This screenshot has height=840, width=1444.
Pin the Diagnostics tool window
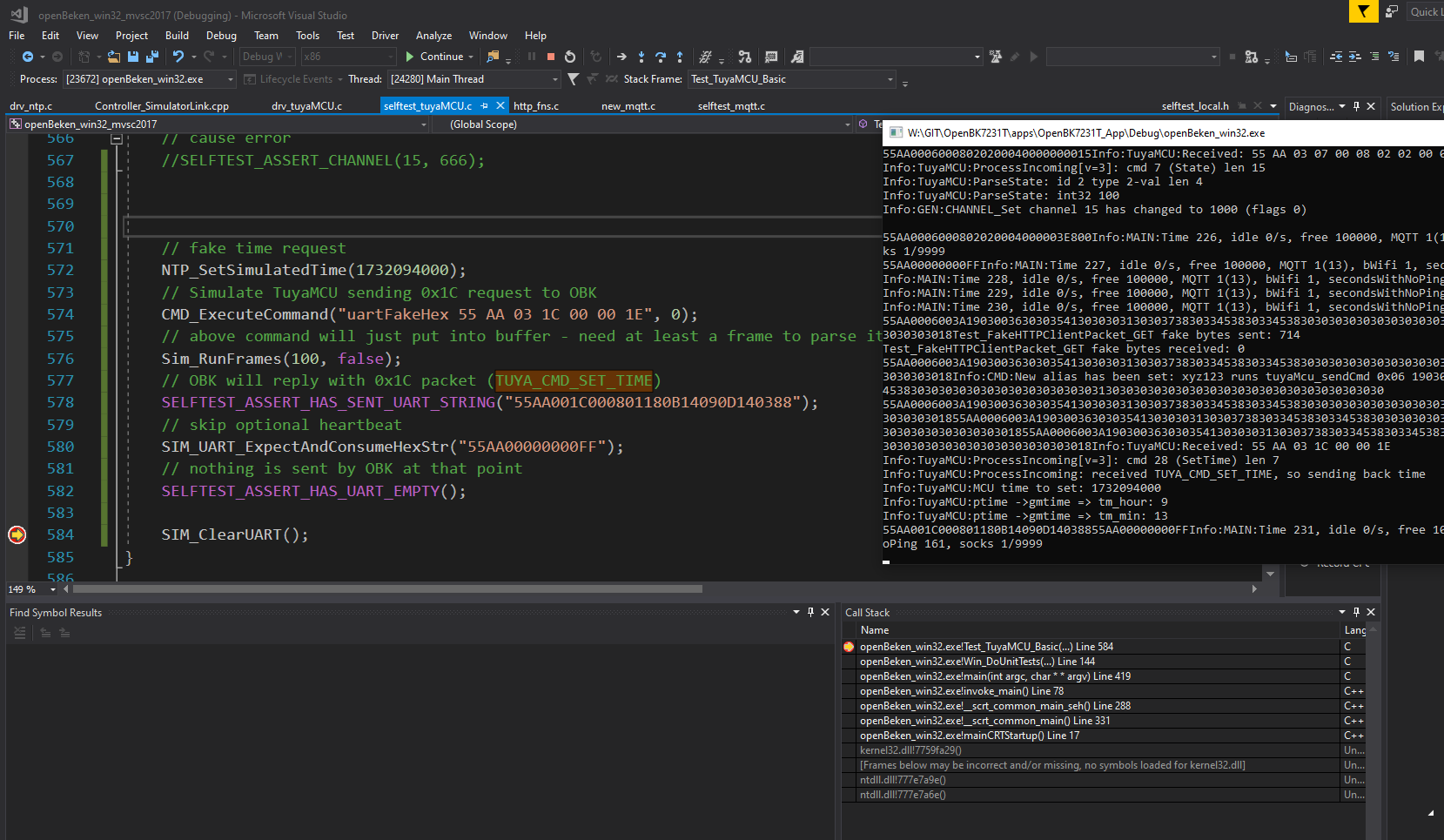coord(1356,106)
